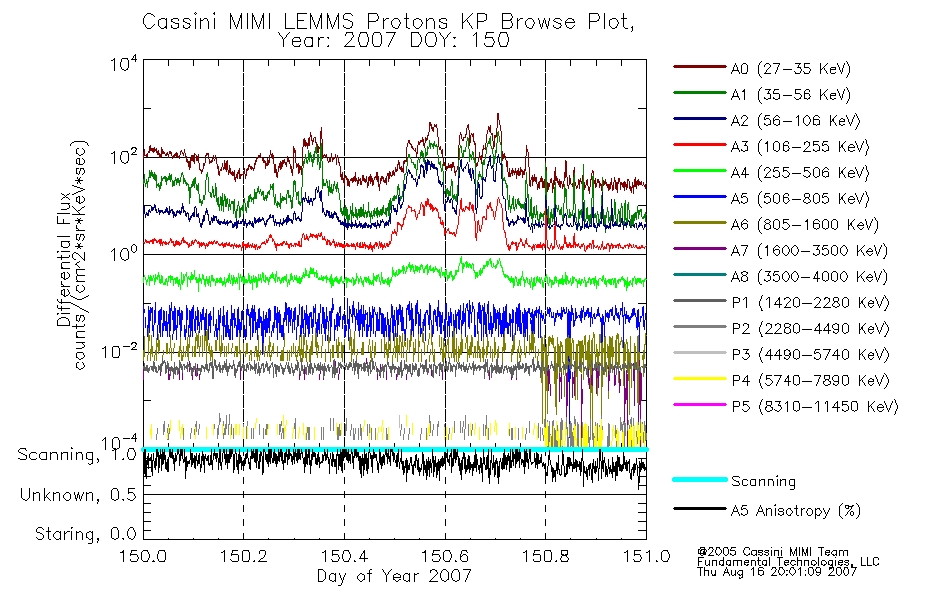Click the navy A2 legend line
950x600 pixels.
pos(699,119)
